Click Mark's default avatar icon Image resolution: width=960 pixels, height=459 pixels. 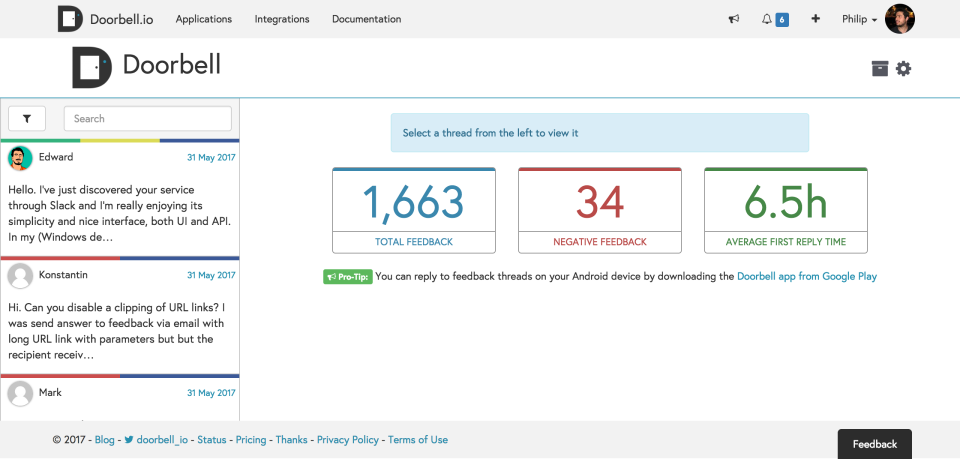coord(20,394)
